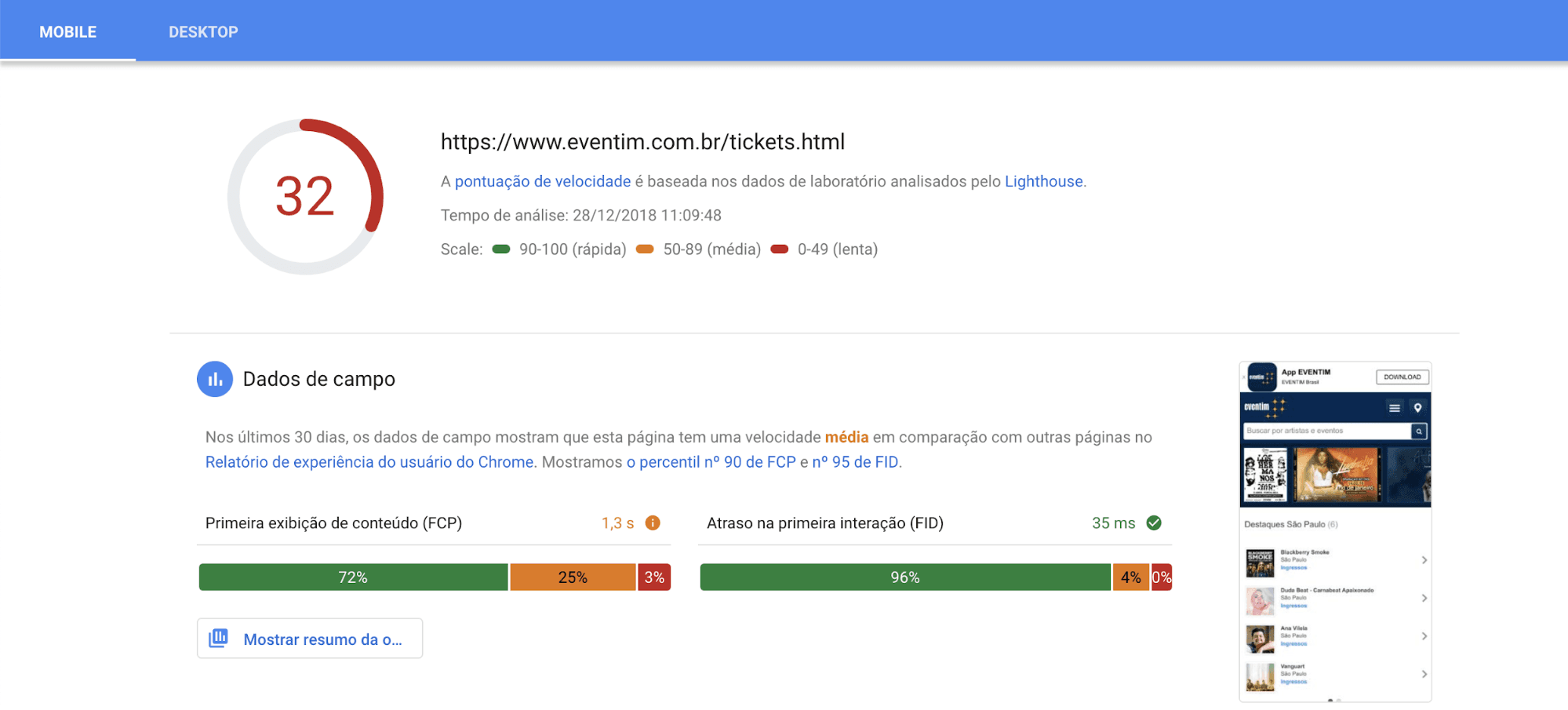Click the green FID checkmark icon
The image size is (1568, 710).
click(1154, 523)
